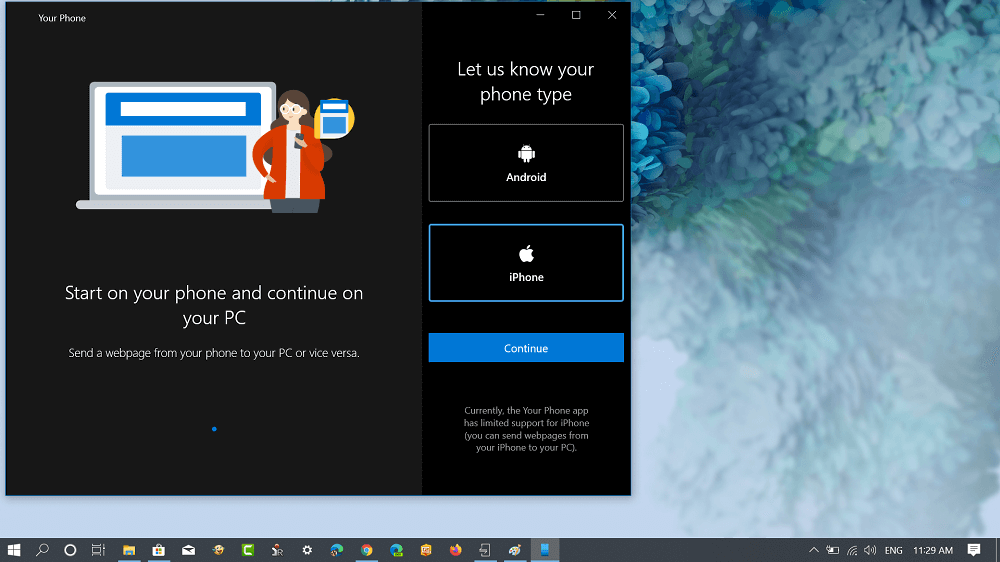Select Android as your phone type

[526, 163]
